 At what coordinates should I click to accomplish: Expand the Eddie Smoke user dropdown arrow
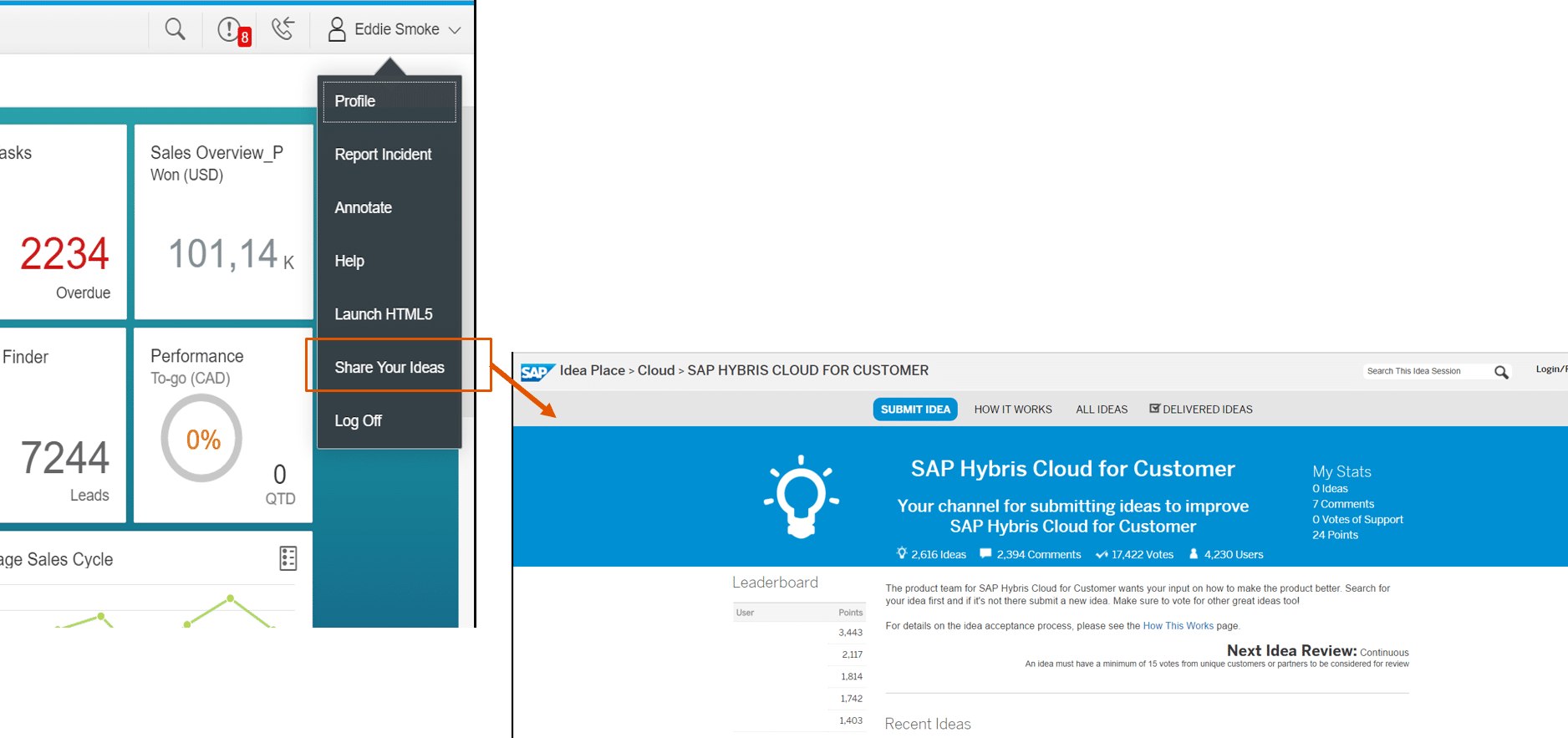click(x=456, y=30)
